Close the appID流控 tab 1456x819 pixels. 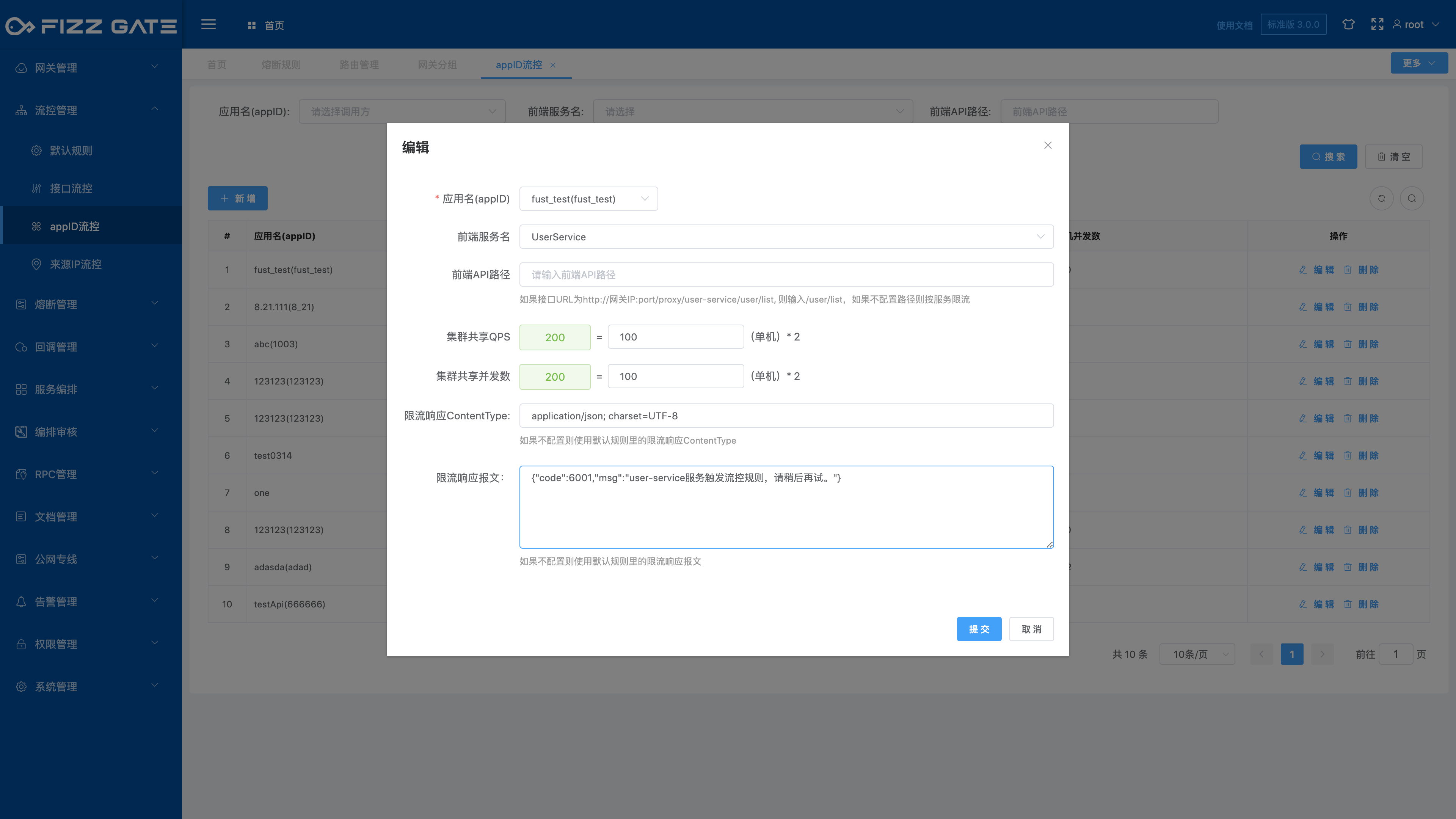553,65
